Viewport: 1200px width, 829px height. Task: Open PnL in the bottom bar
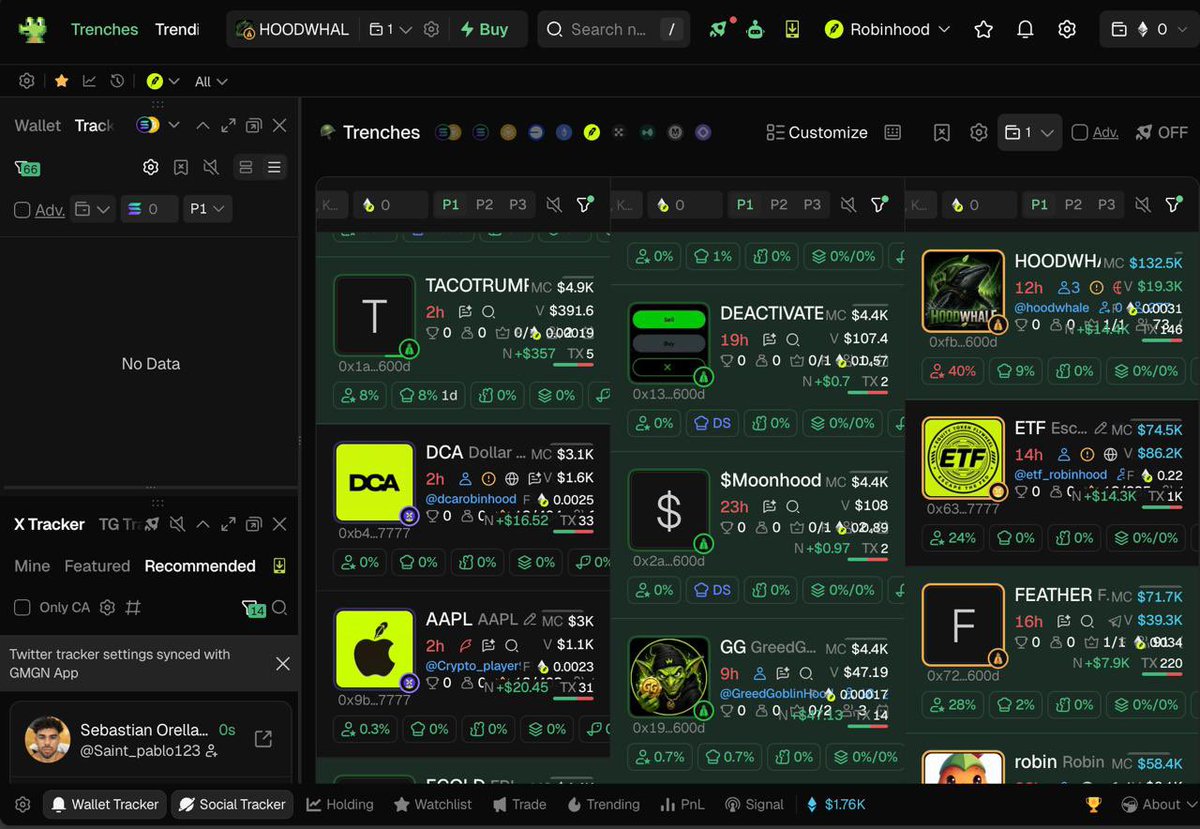(682, 804)
